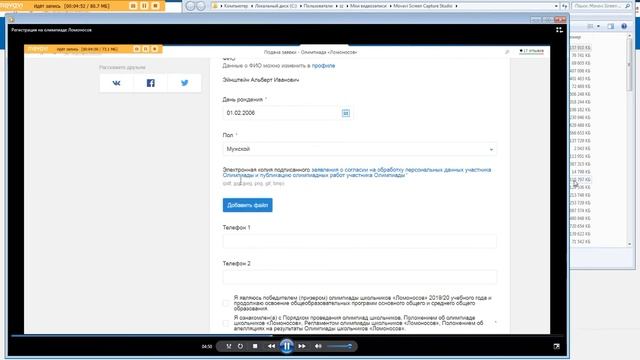Show the preview pane in Explorer

611,26
